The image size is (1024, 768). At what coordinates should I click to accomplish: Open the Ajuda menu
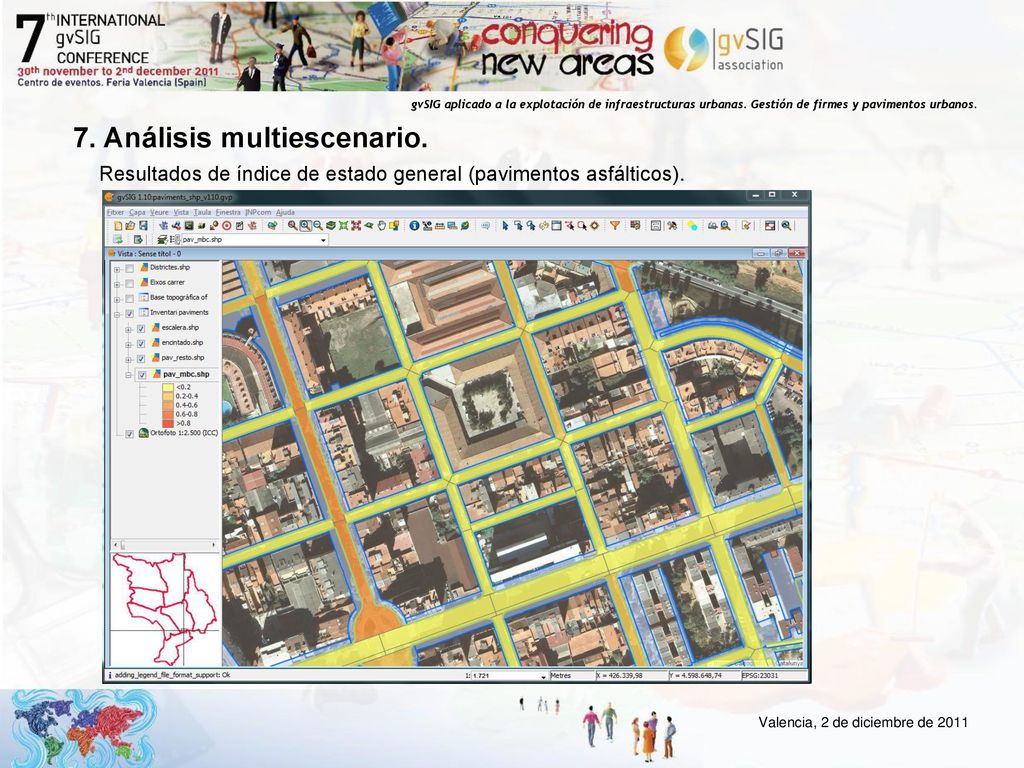pos(285,212)
